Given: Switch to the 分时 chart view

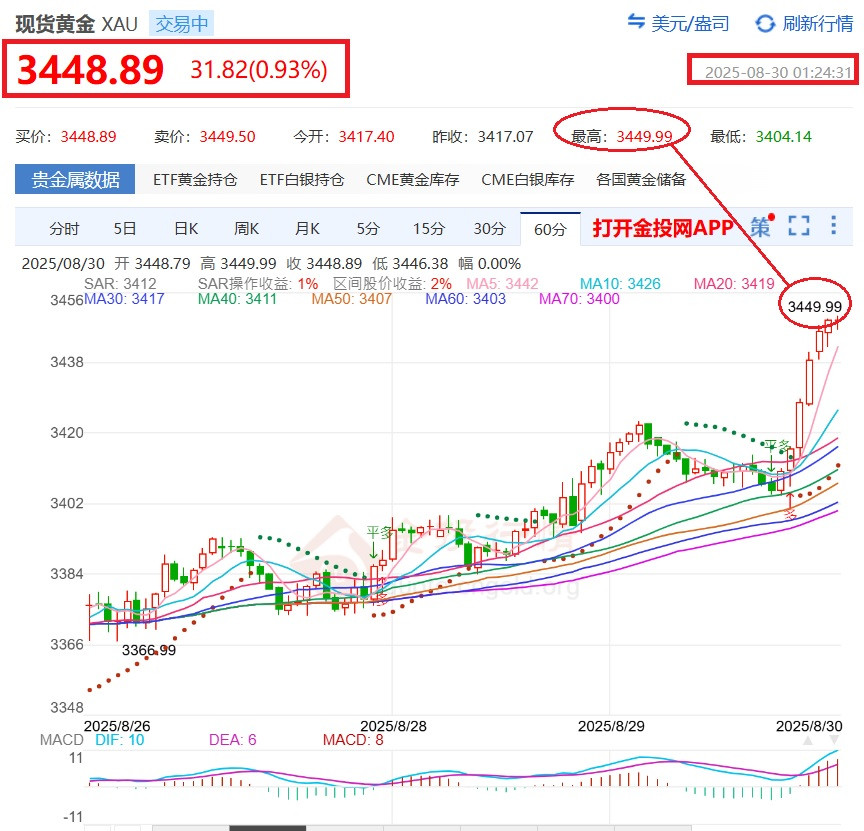Looking at the screenshot, I should [64, 228].
